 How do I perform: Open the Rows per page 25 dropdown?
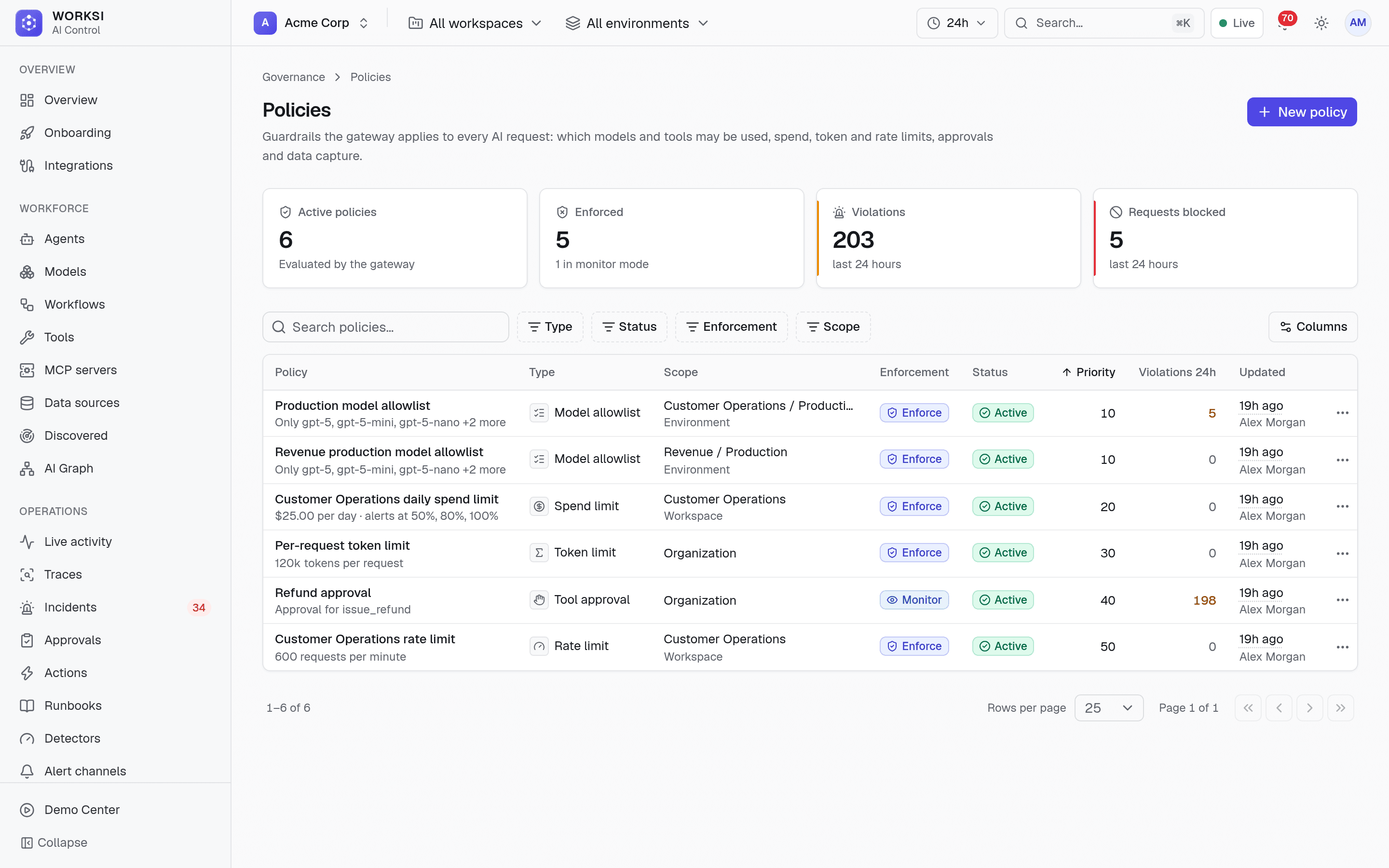[1108, 708]
